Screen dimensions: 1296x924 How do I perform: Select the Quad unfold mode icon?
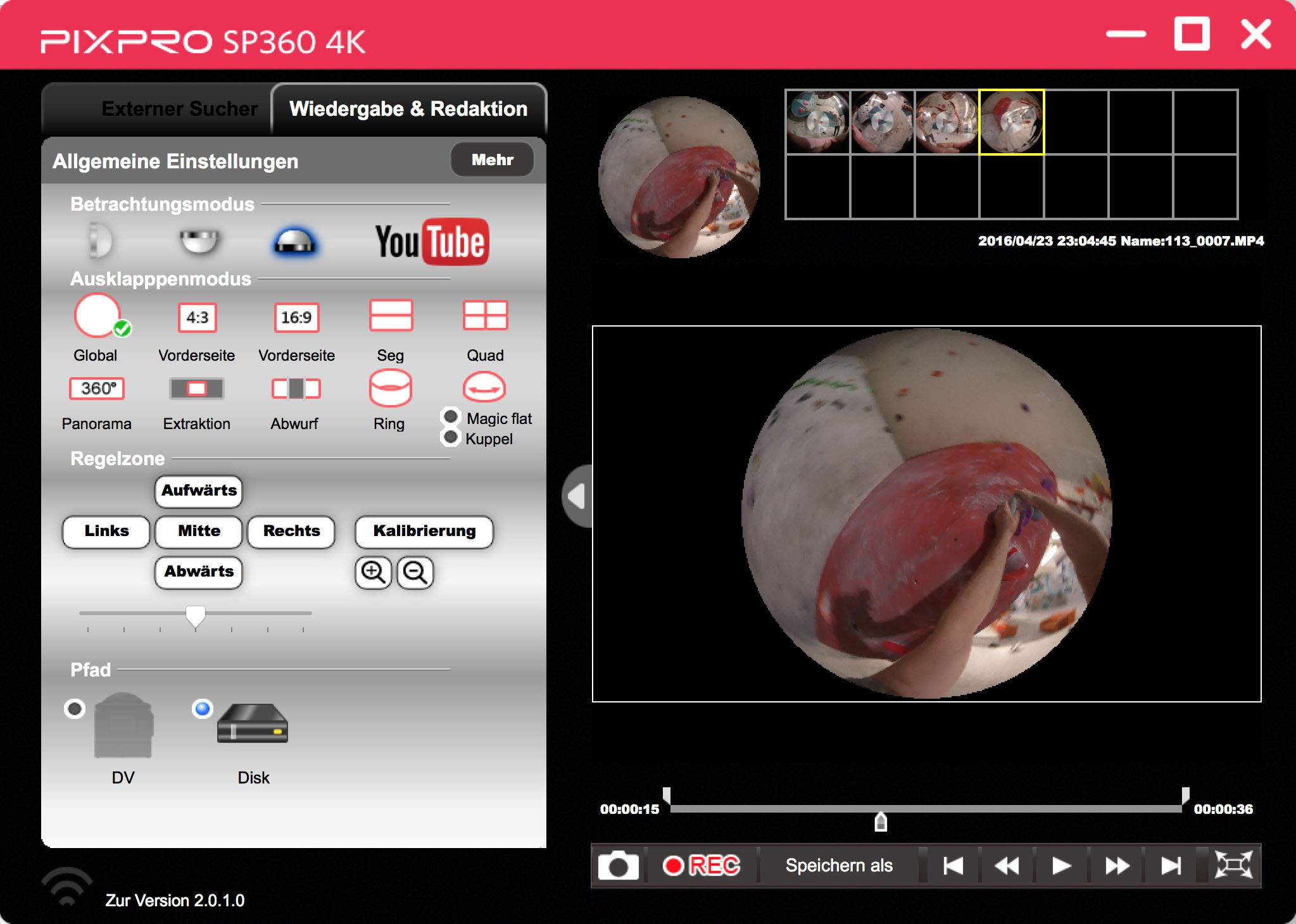tap(485, 316)
